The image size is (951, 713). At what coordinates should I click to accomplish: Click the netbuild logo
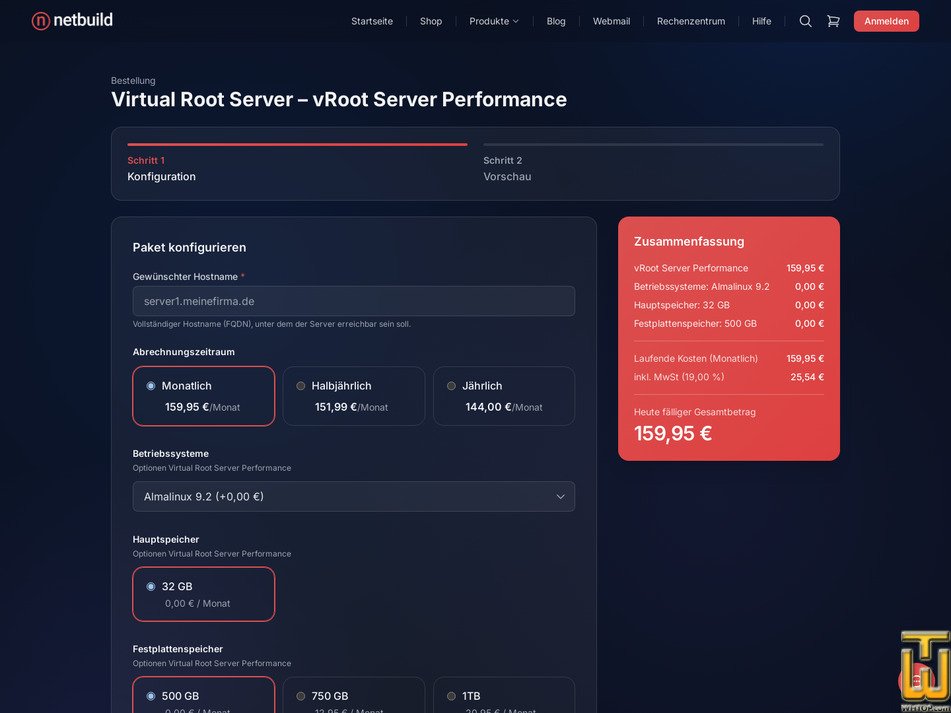[x=72, y=21]
